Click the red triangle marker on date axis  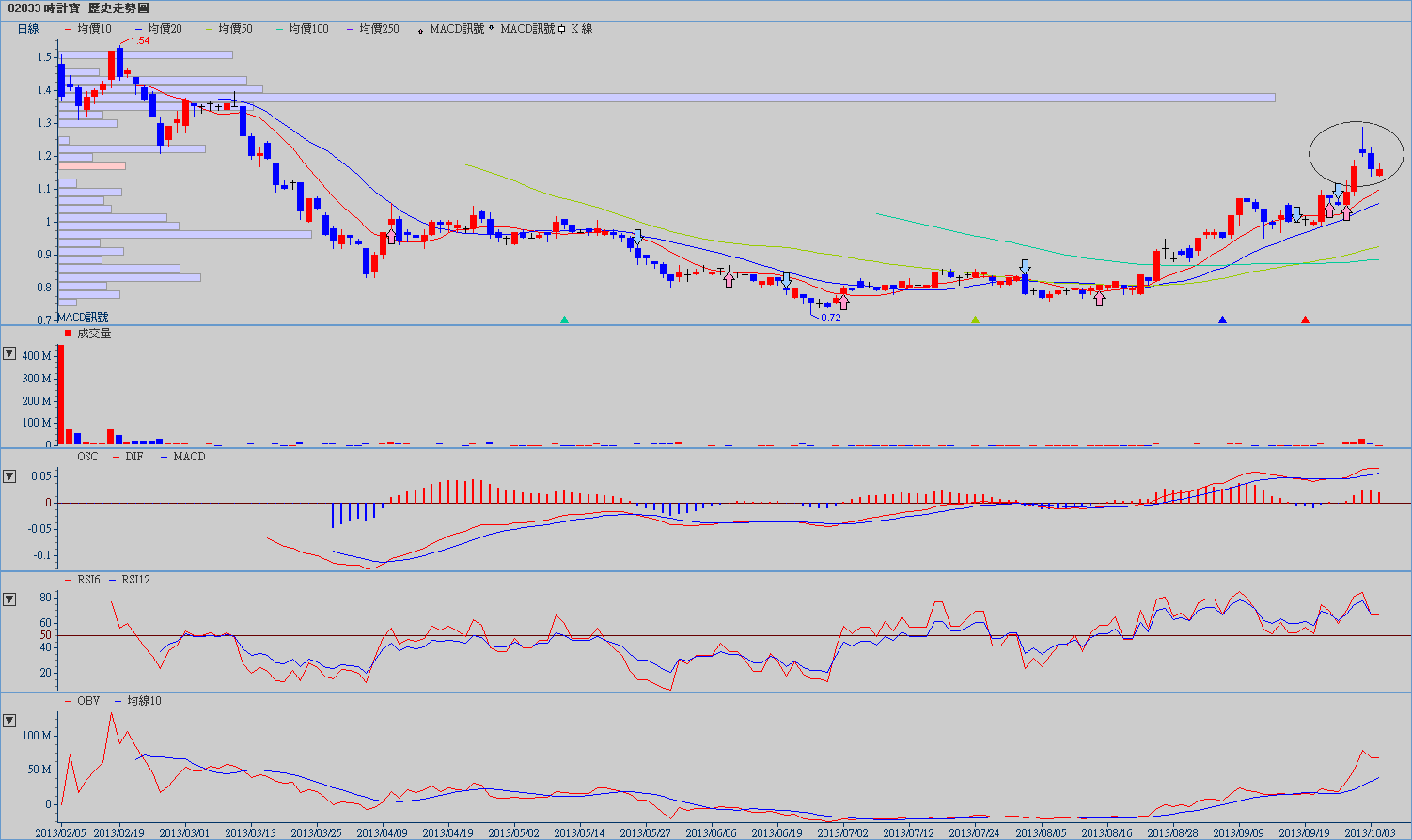tap(1305, 319)
